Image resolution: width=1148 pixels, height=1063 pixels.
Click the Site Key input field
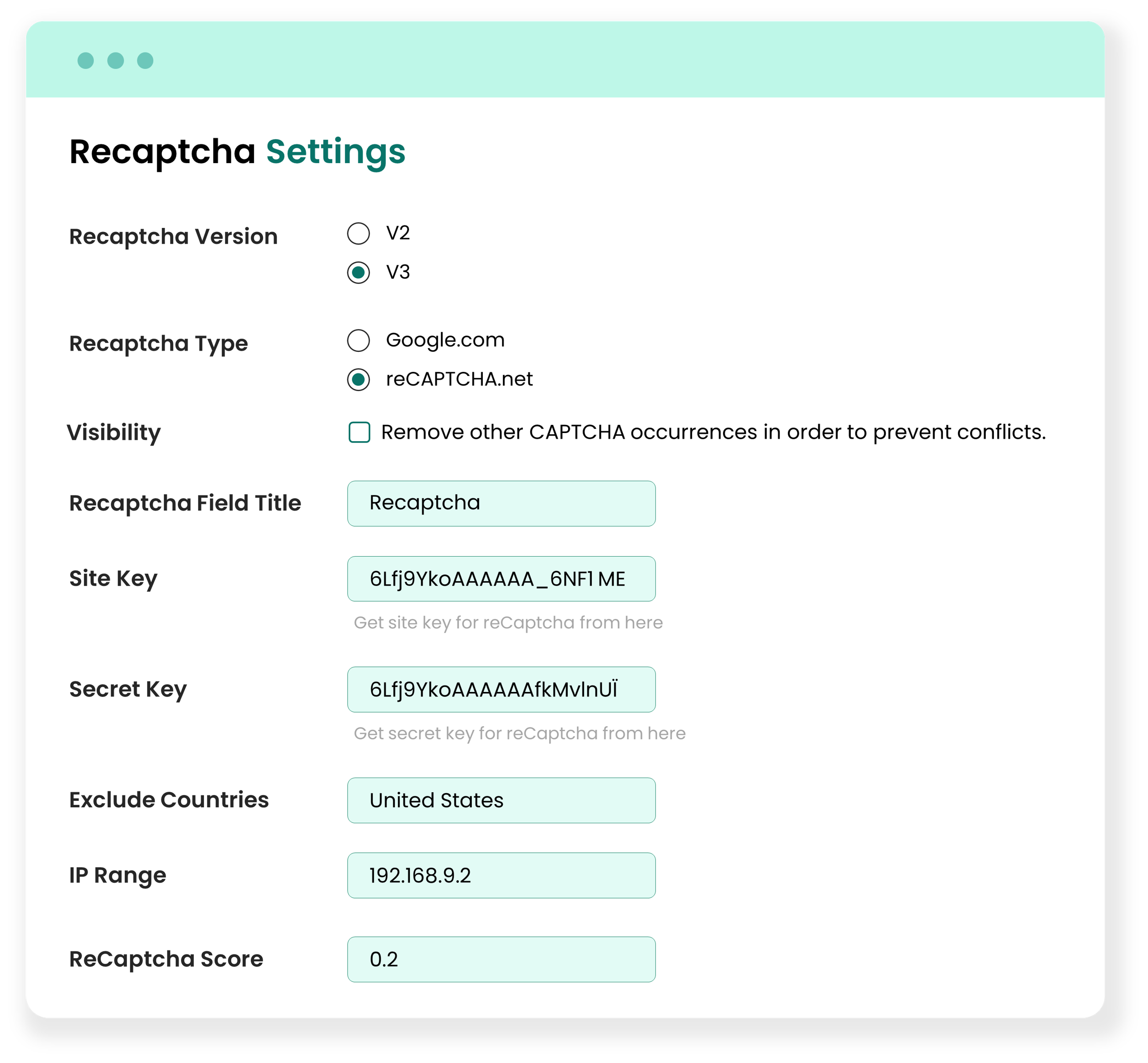[501, 579]
